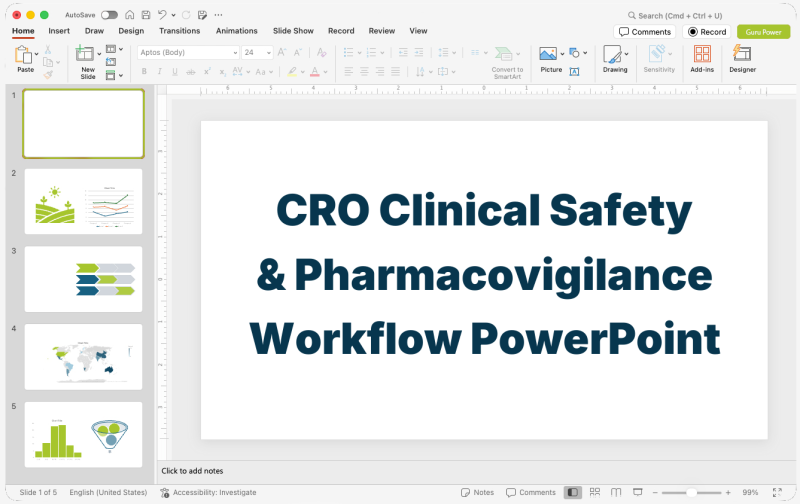Viewport: 800px width, 504px height.
Task: Open the ellipsis More options in title bar
Action: pyautogui.click(x=218, y=15)
